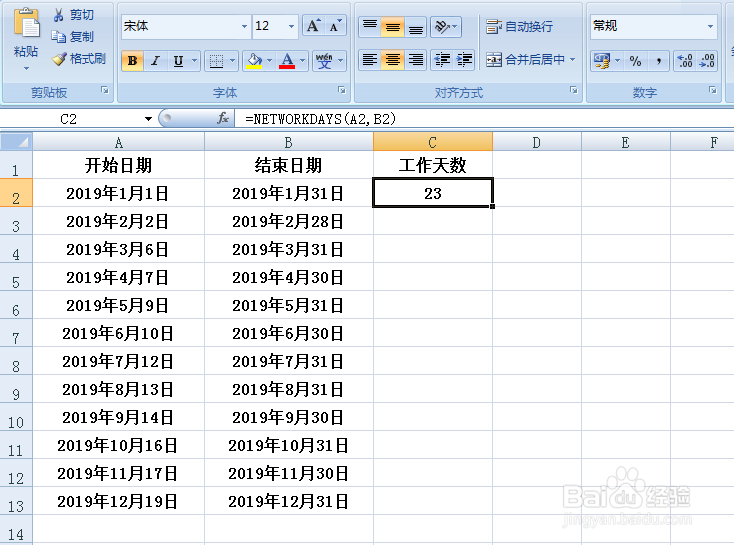734x545 pixels.
Task: Click the Phonetic Guide dropdown arrow
Action: [x=340, y=61]
